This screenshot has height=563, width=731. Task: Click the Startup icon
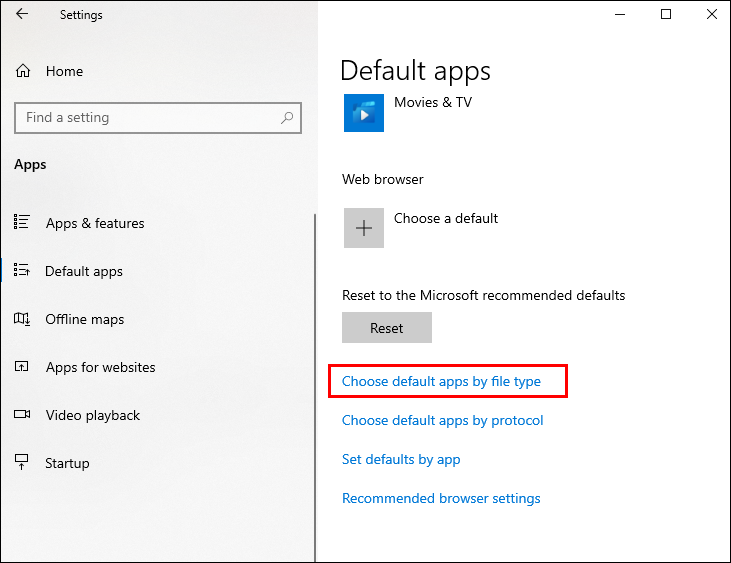(x=22, y=463)
